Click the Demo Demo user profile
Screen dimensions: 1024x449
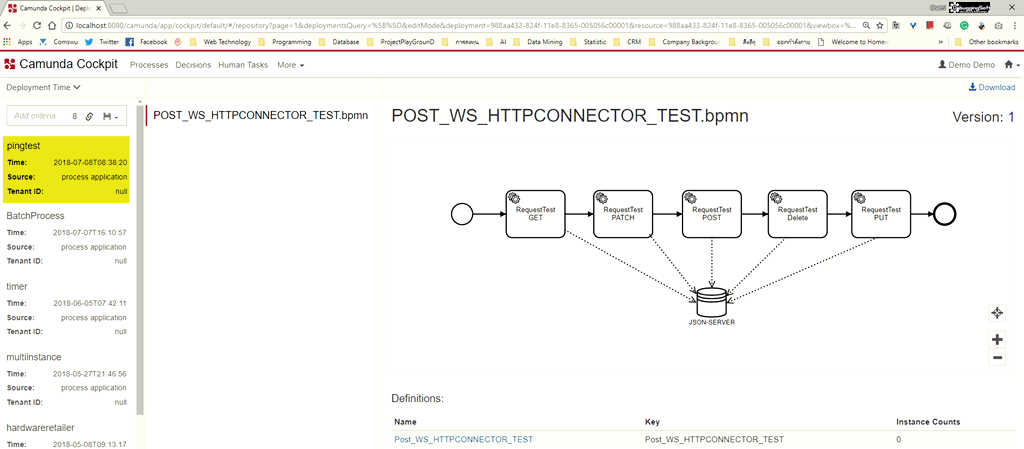967,65
